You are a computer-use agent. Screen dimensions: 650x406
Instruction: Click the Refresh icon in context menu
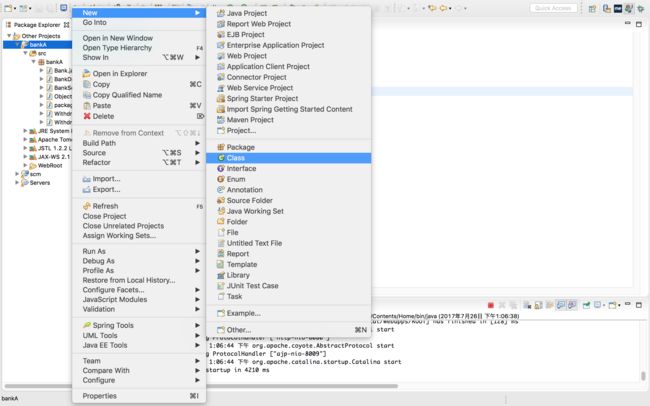point(87,206)
